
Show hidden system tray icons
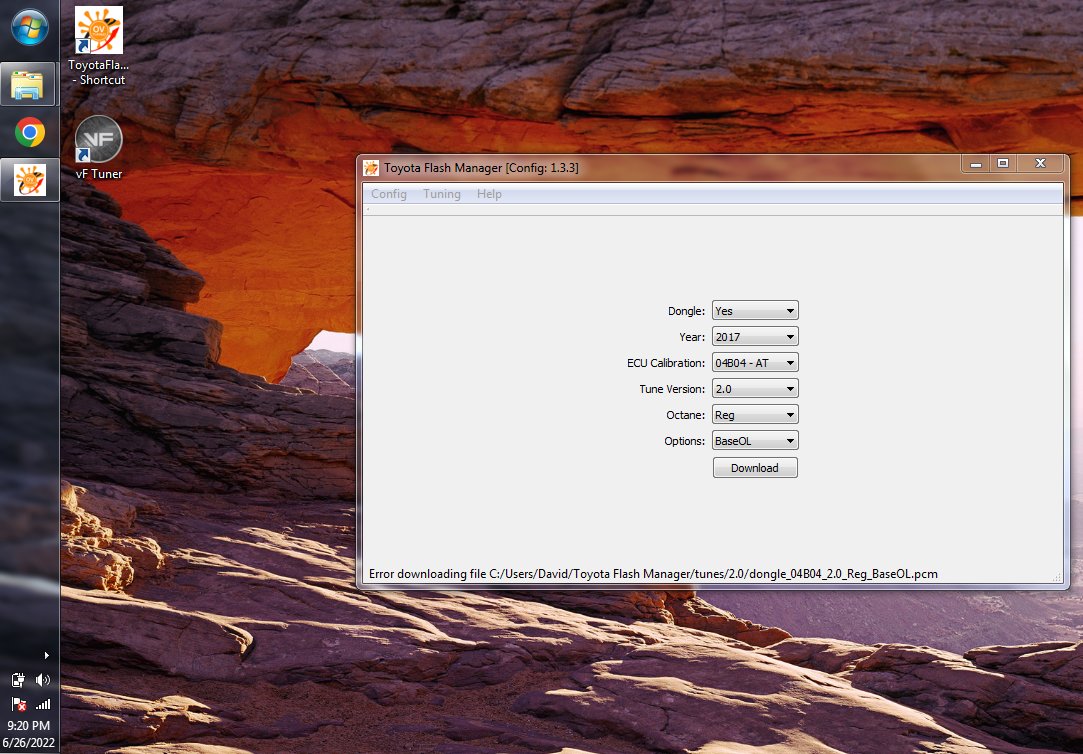(x=46, y=655)
